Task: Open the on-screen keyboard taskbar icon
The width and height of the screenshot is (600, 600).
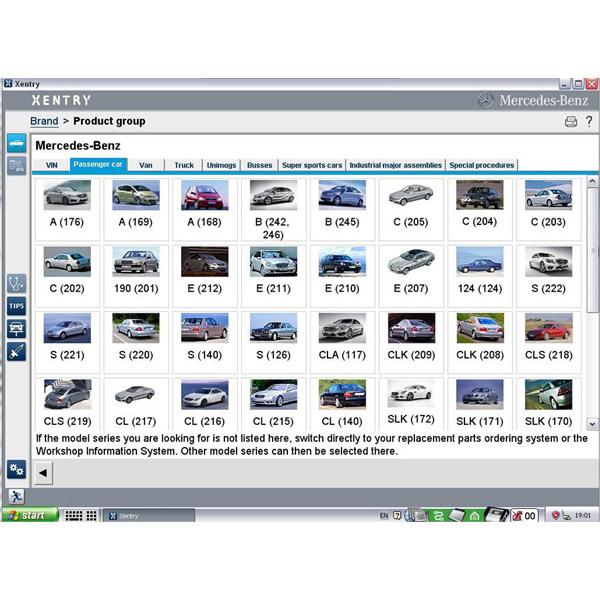Action: [x=73, y=515]
